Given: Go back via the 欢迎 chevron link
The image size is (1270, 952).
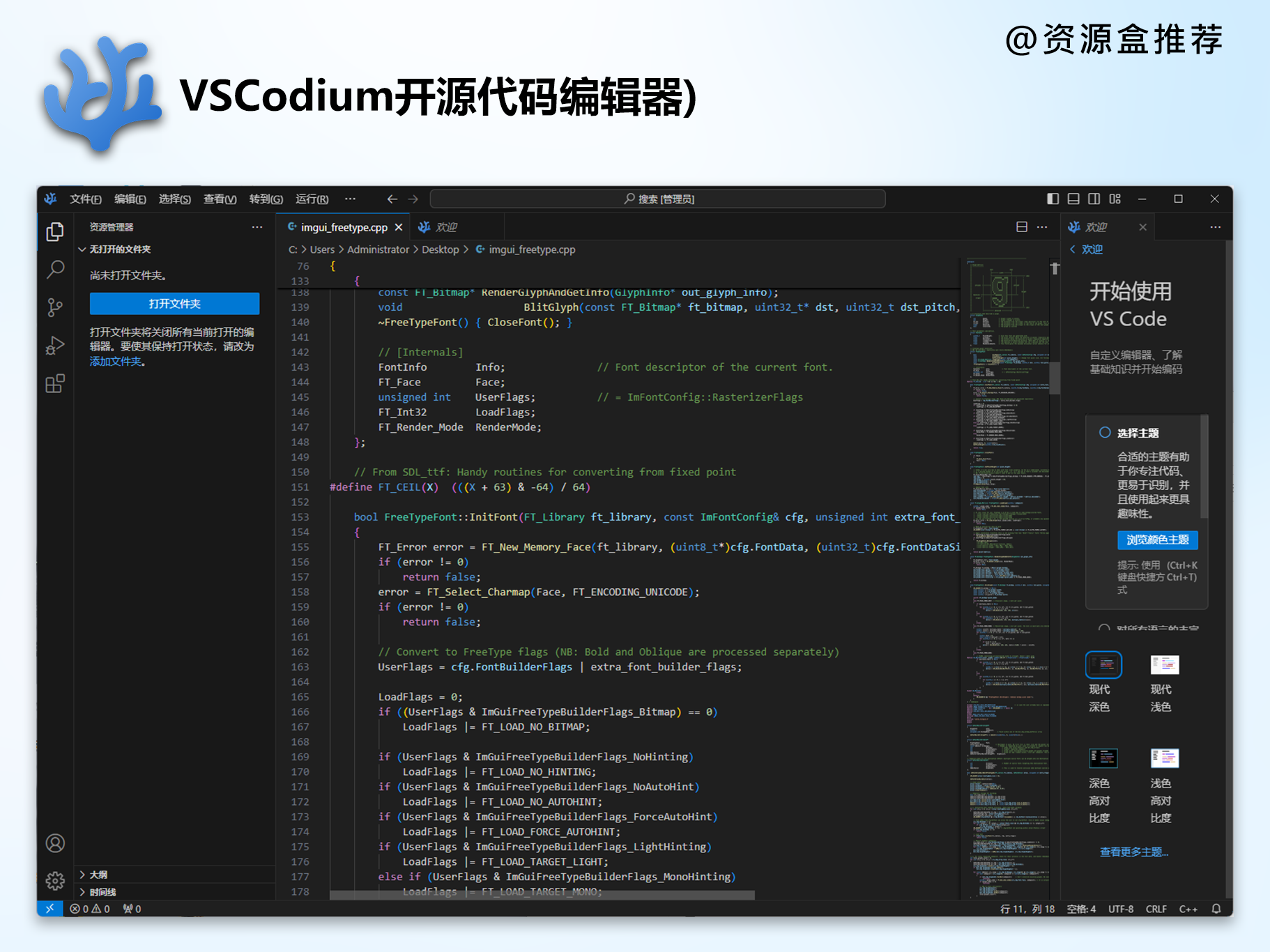Looking at the screenshot, I should [1086, 249].
